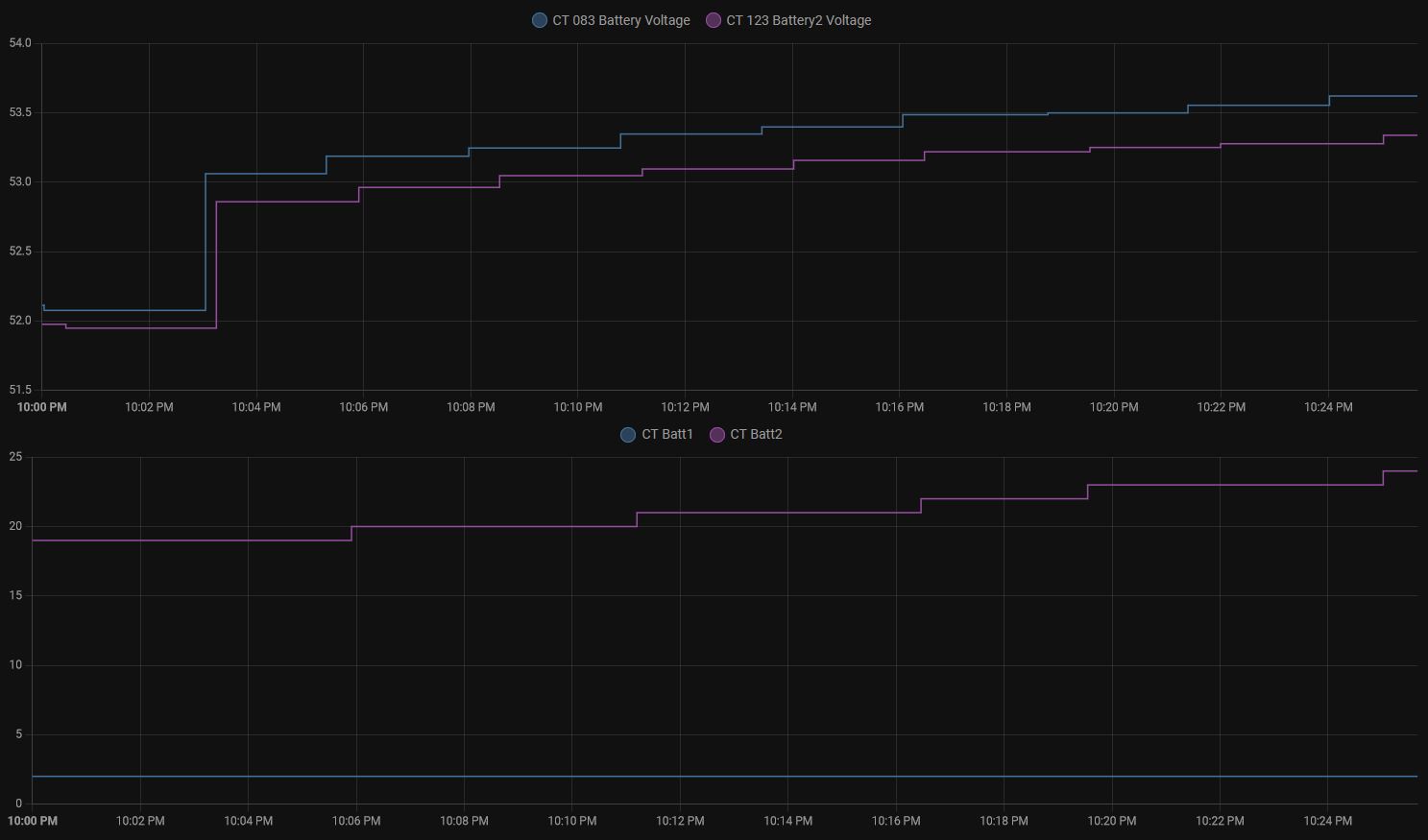This screenshot has height=840, width=1428.
Task: Click the blue voltage line jump near 10:03 PM
Action: pos(206,242)
